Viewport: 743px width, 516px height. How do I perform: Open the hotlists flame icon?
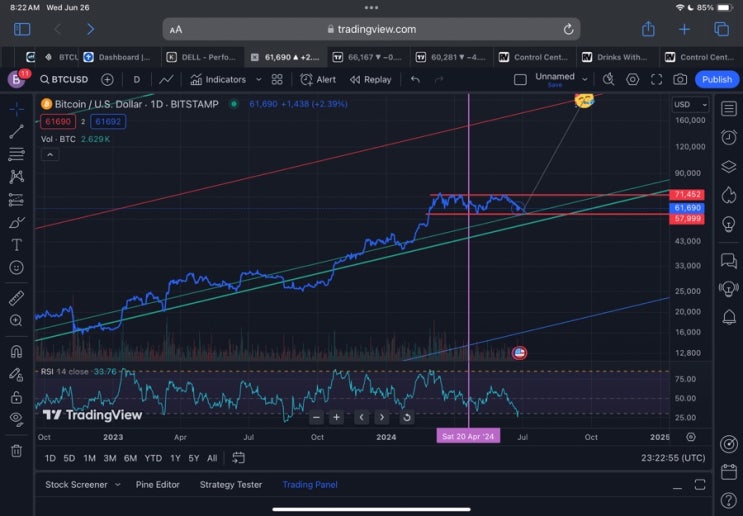tap(728, 195)
